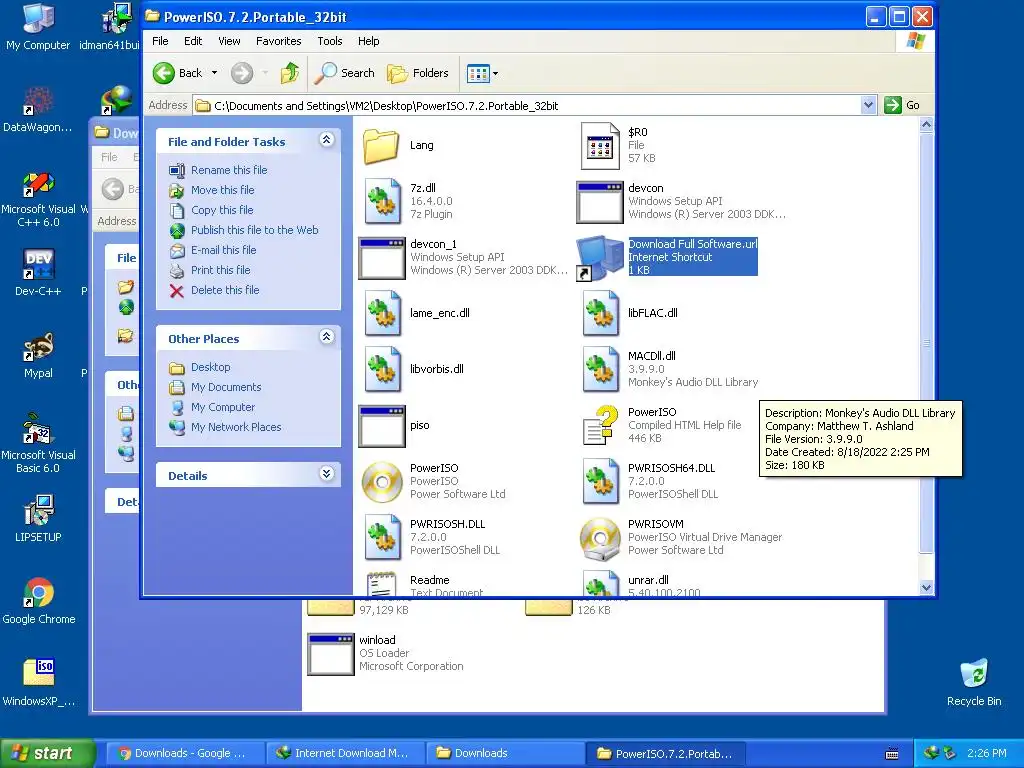Select the lame_enc.dll file icon
Screen dimensions: 1024x768
pos(383,313)
